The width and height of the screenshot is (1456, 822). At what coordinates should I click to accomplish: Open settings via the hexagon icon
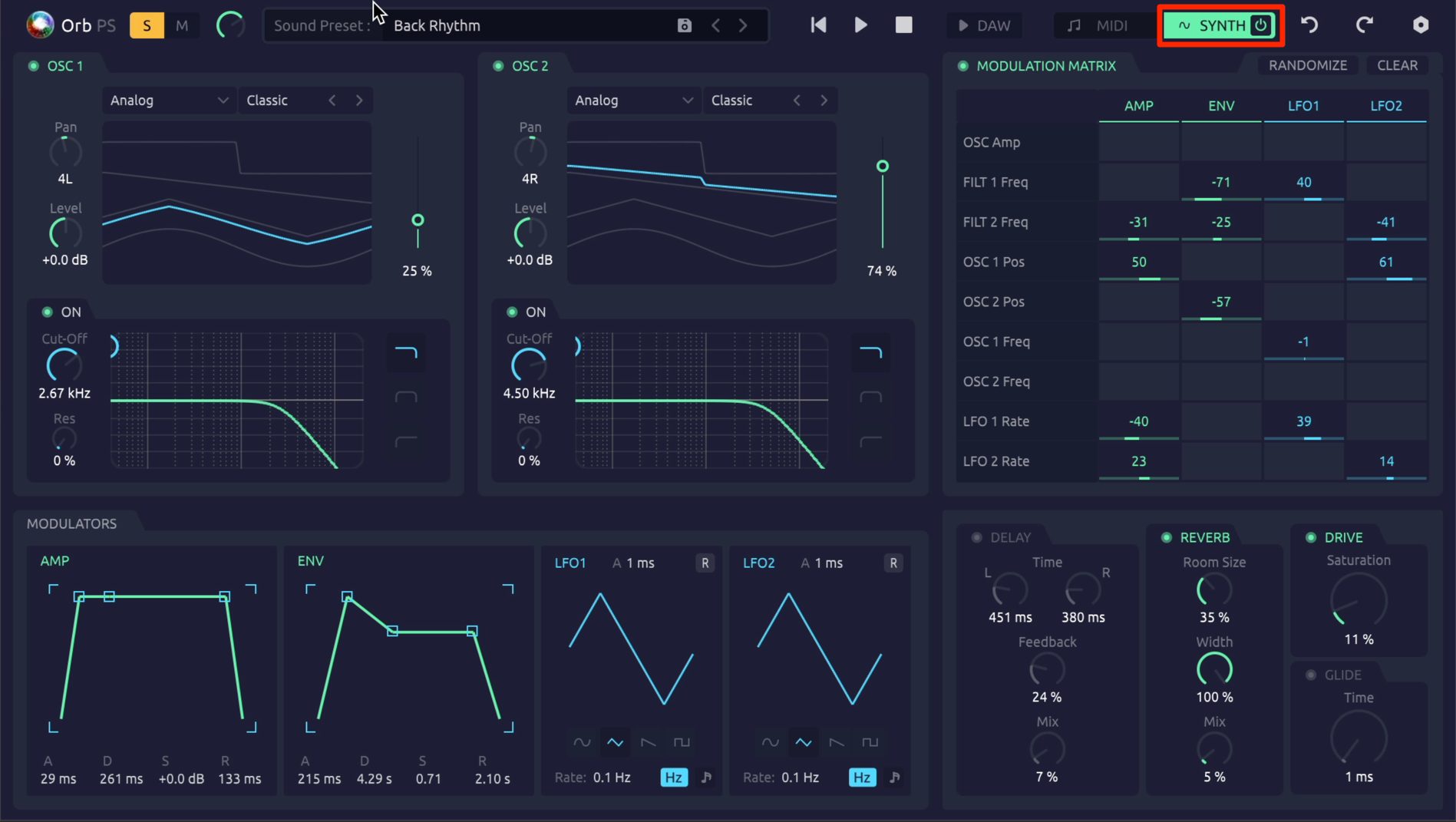[1421, 25]
